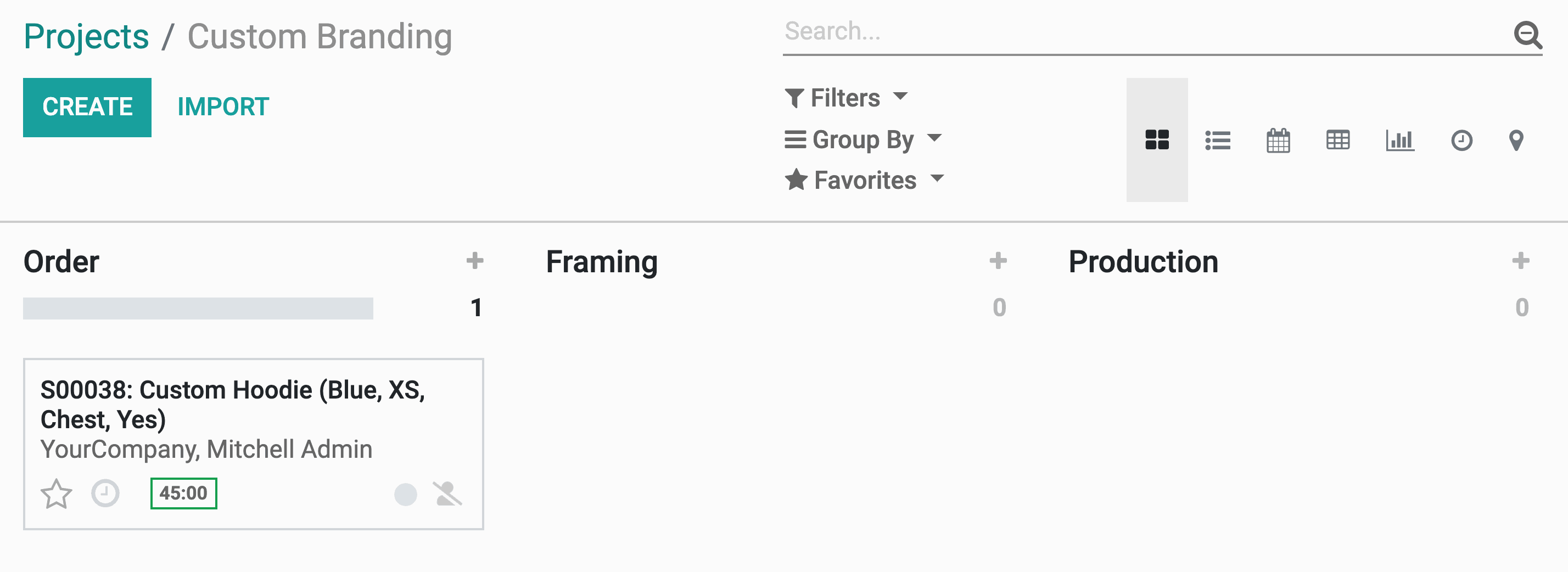Image resolution: width=1568 pixels, height=572 pixels.
Task: Toggle the kanban state circle on the card
Action: coord(405,494)
